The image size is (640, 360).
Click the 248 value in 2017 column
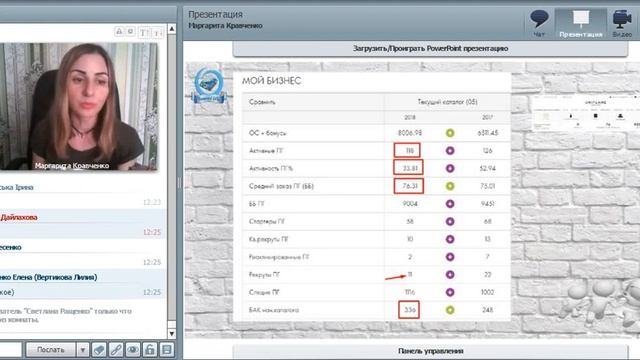[487, 310]
